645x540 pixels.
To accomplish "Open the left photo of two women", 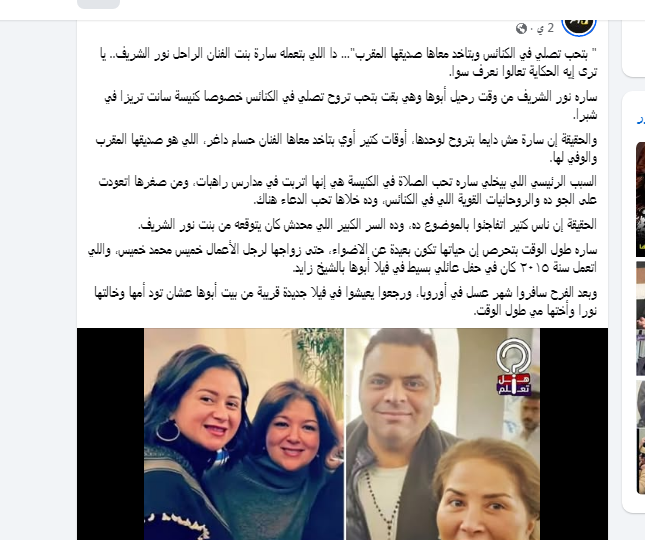I will (x=244, y=434).
